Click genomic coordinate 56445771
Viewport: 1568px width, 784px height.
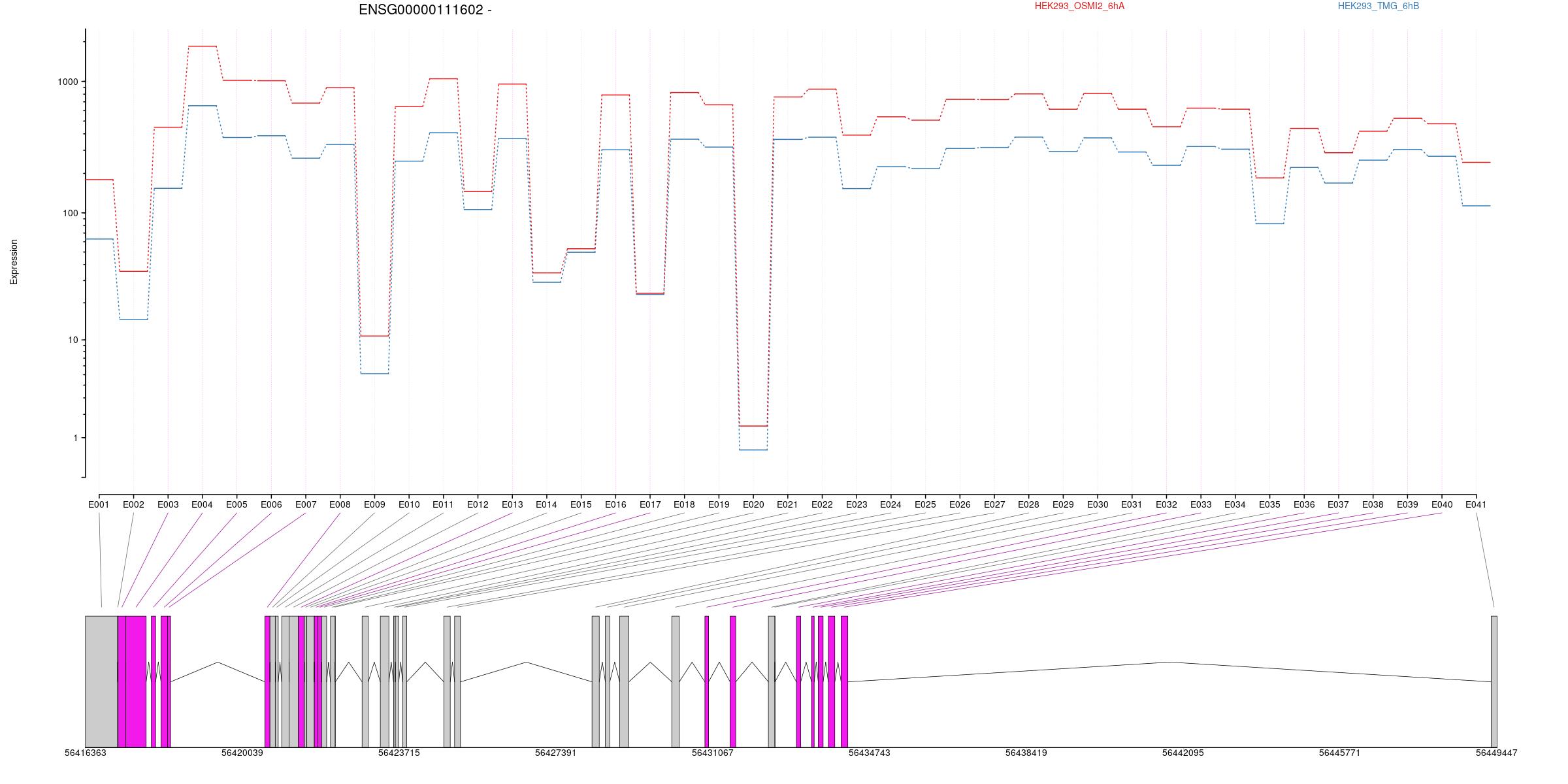point(1340,753)
